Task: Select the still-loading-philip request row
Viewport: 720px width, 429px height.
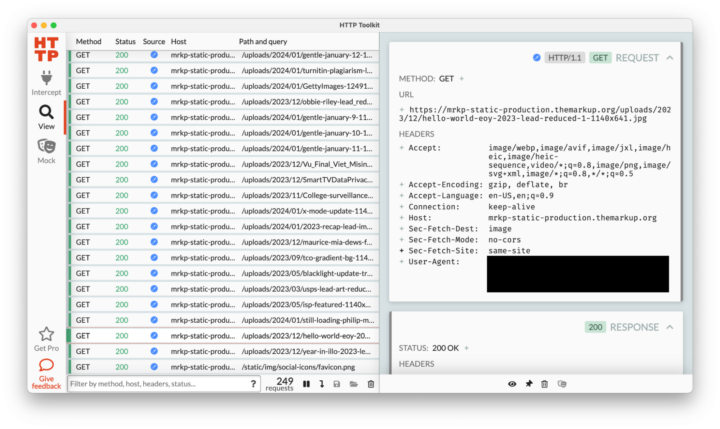Action: 224,320
